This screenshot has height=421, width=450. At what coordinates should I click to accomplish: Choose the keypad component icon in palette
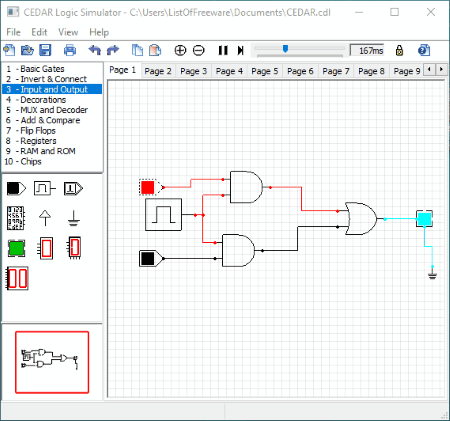pyautogui.click(x=15, y=218)
